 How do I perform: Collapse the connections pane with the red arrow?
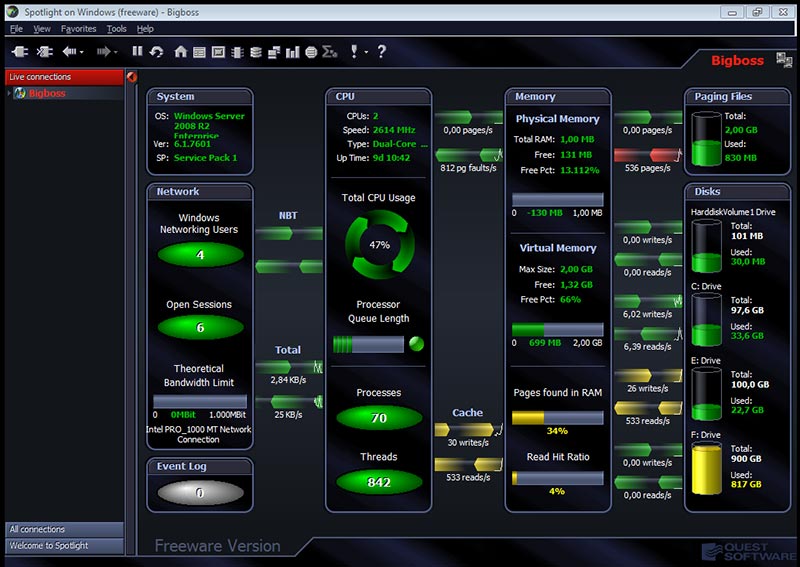[132, 77]
